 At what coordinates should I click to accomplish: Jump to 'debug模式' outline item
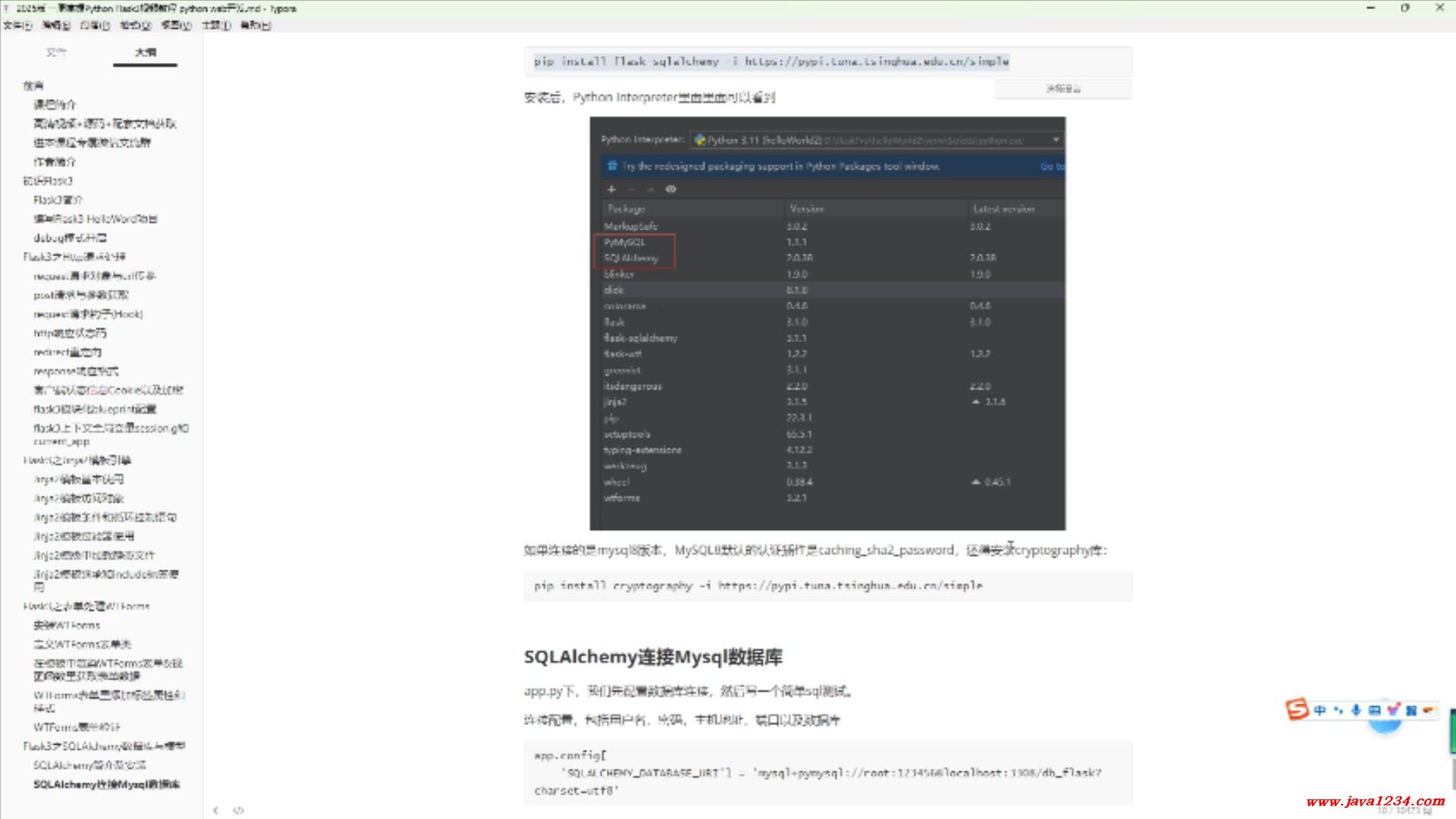70,238
